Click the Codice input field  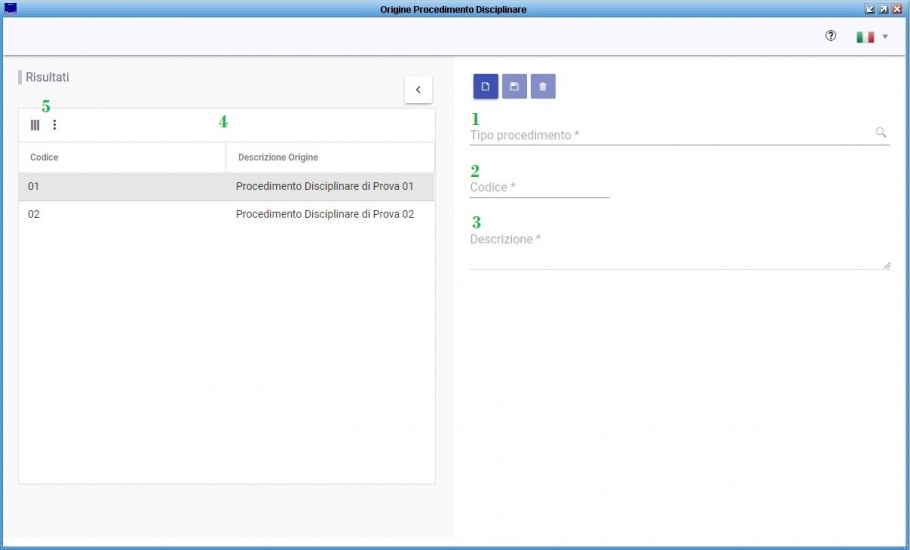pyautogui.click(x=540, y=187)
